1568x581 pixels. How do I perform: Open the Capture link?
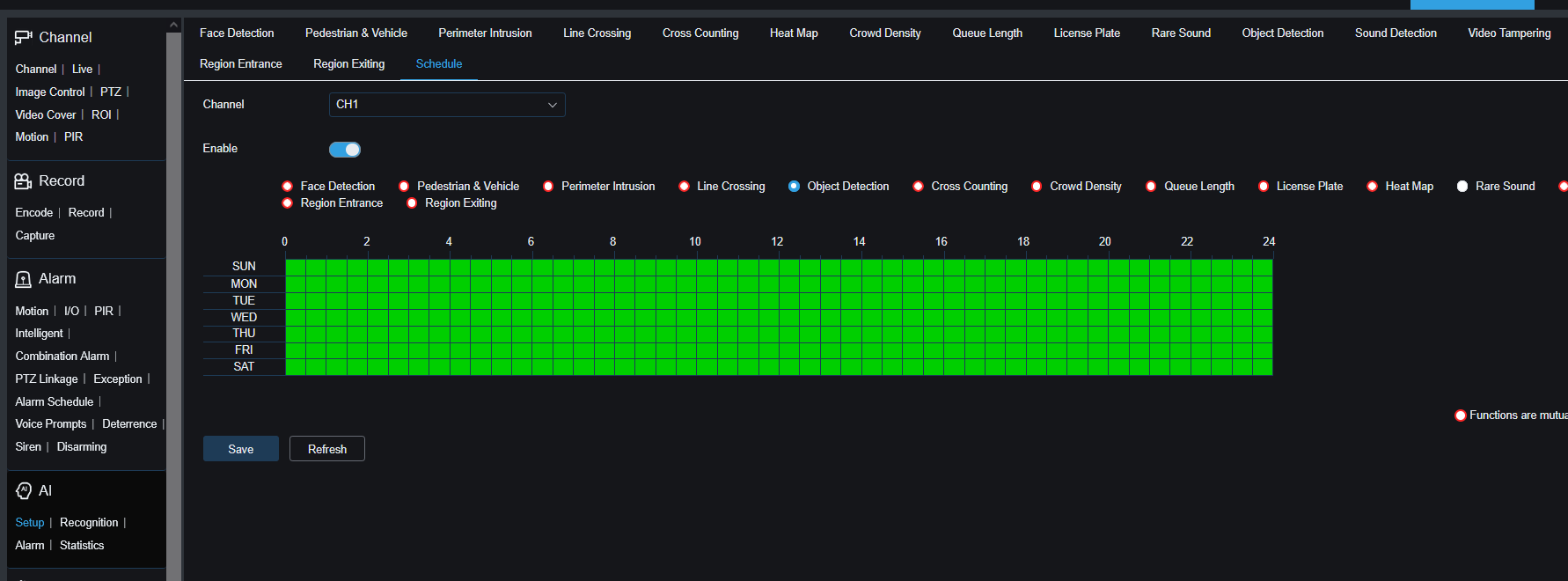click(35, 236)
